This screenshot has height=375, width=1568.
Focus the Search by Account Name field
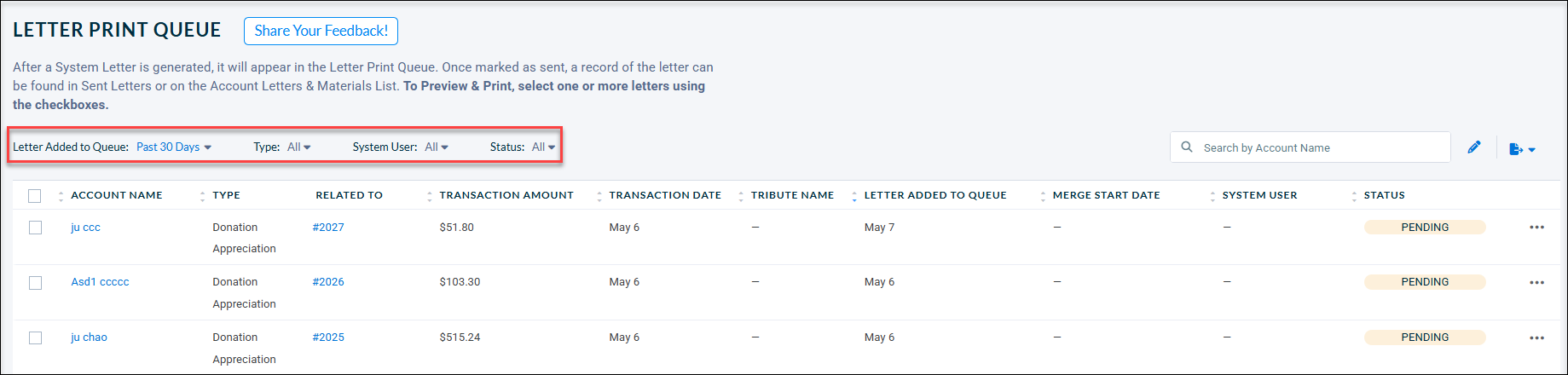coord(1311,147)
